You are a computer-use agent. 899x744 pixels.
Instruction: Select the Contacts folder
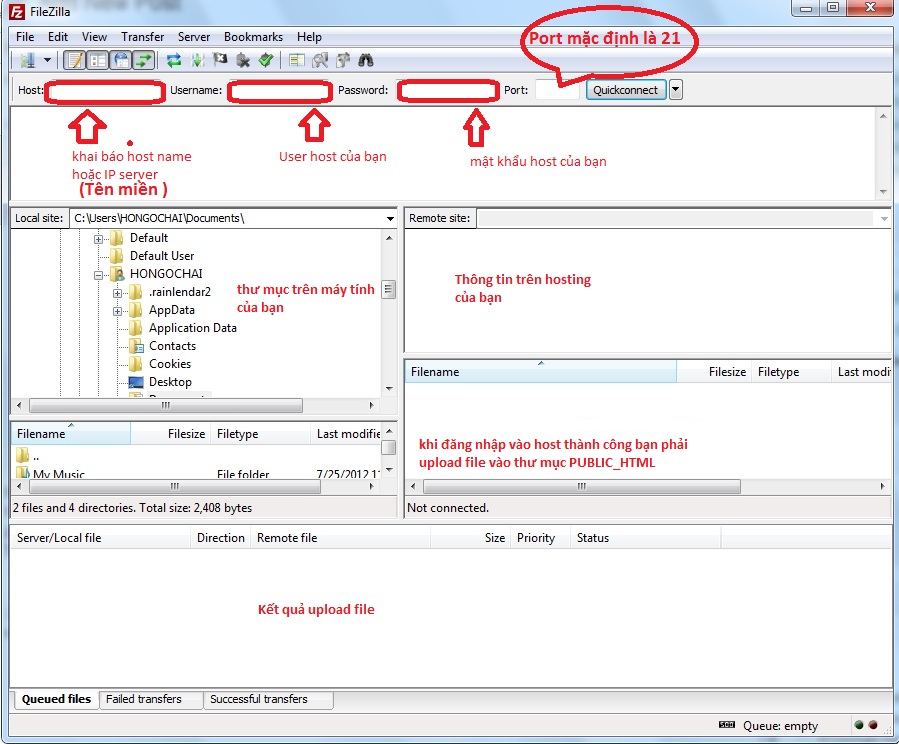click(172, 346)
